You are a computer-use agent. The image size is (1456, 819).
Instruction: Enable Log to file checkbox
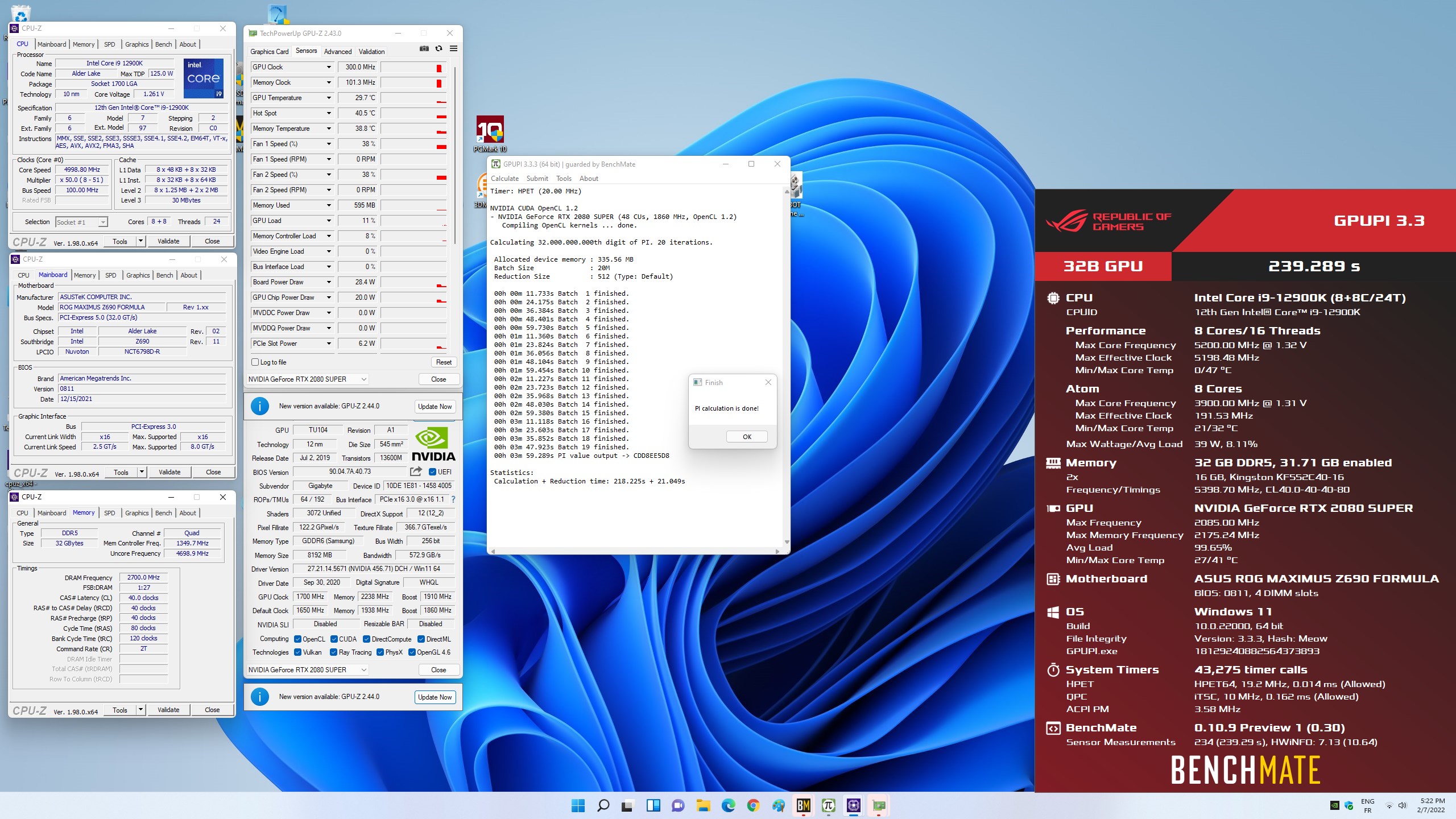255,362
